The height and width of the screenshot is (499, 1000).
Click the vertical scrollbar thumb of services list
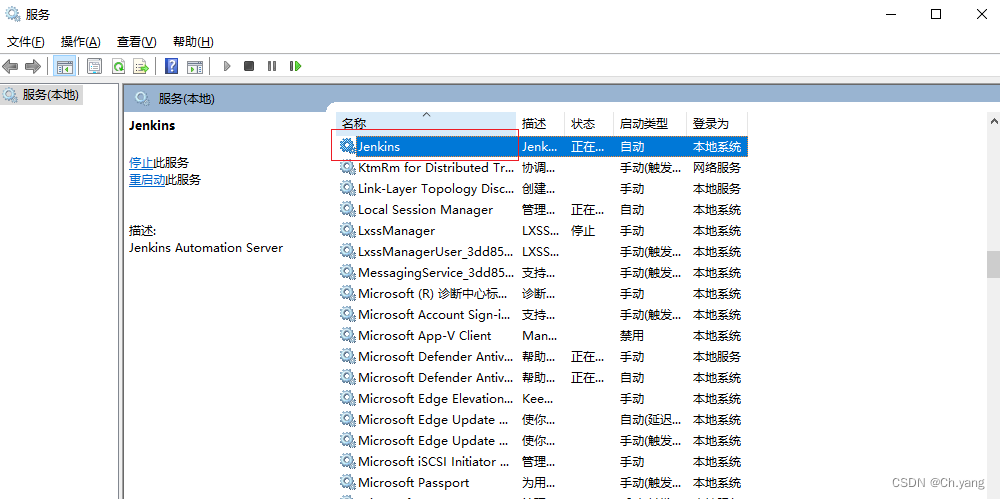point(993,264)
